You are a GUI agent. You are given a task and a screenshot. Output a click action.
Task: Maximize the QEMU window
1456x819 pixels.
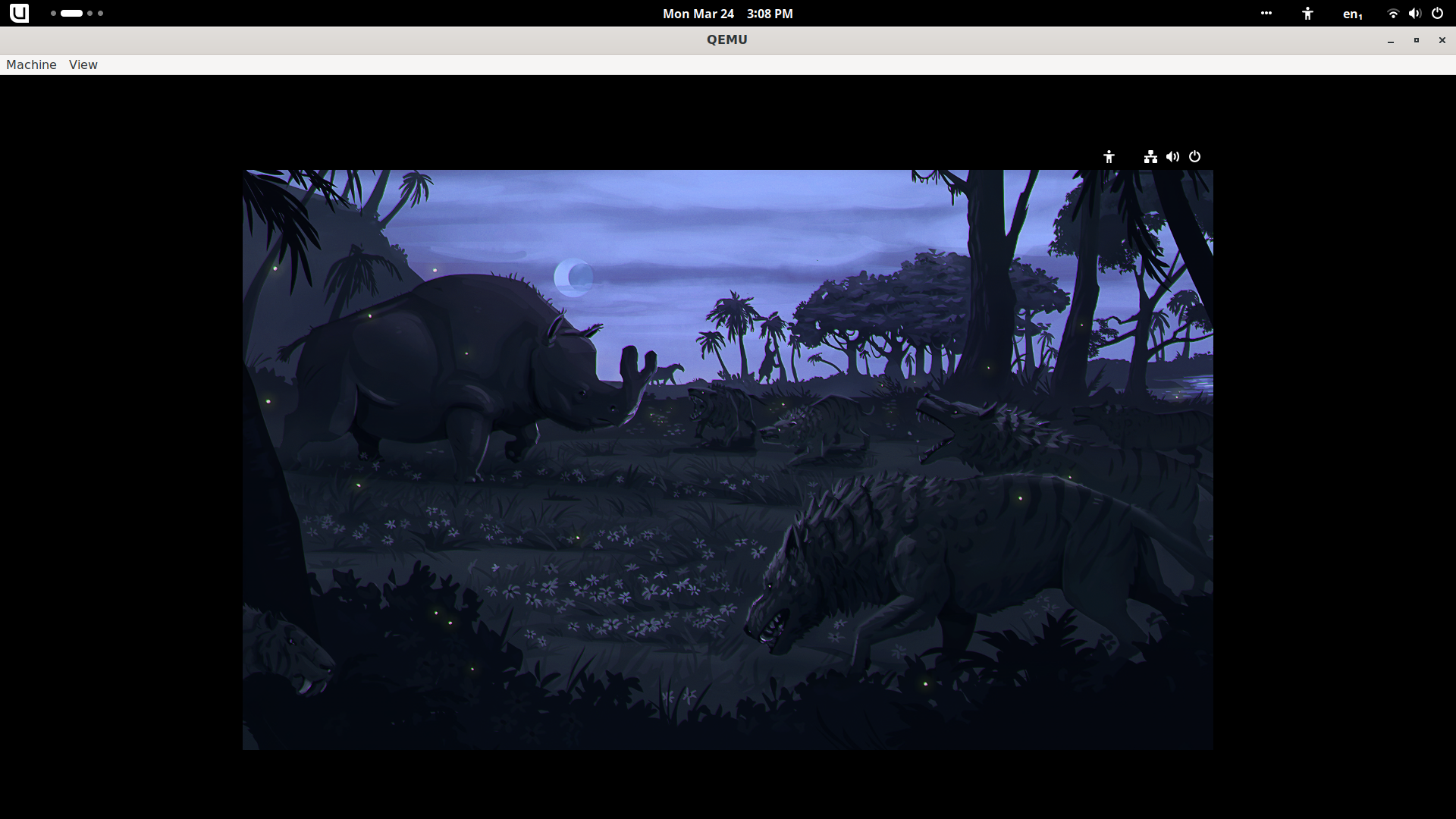(x=1416, y=40)
